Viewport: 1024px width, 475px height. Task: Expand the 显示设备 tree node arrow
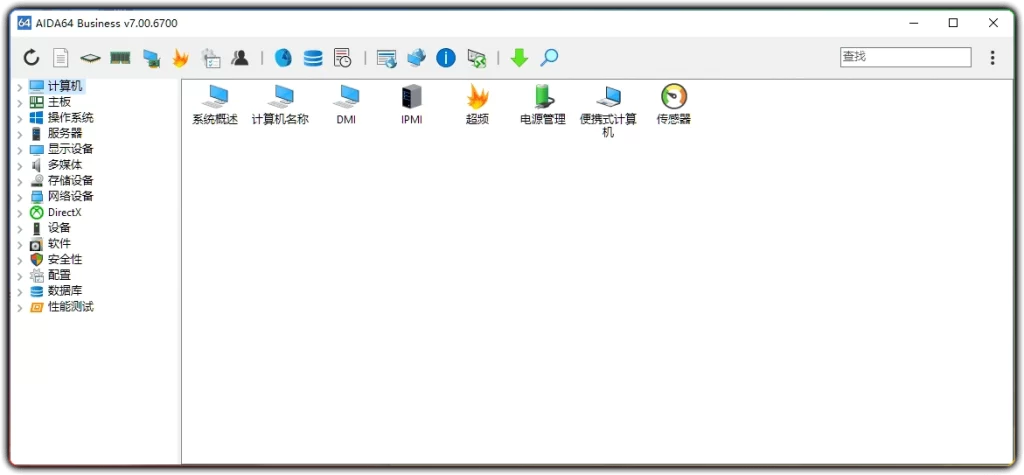[20, 150]
